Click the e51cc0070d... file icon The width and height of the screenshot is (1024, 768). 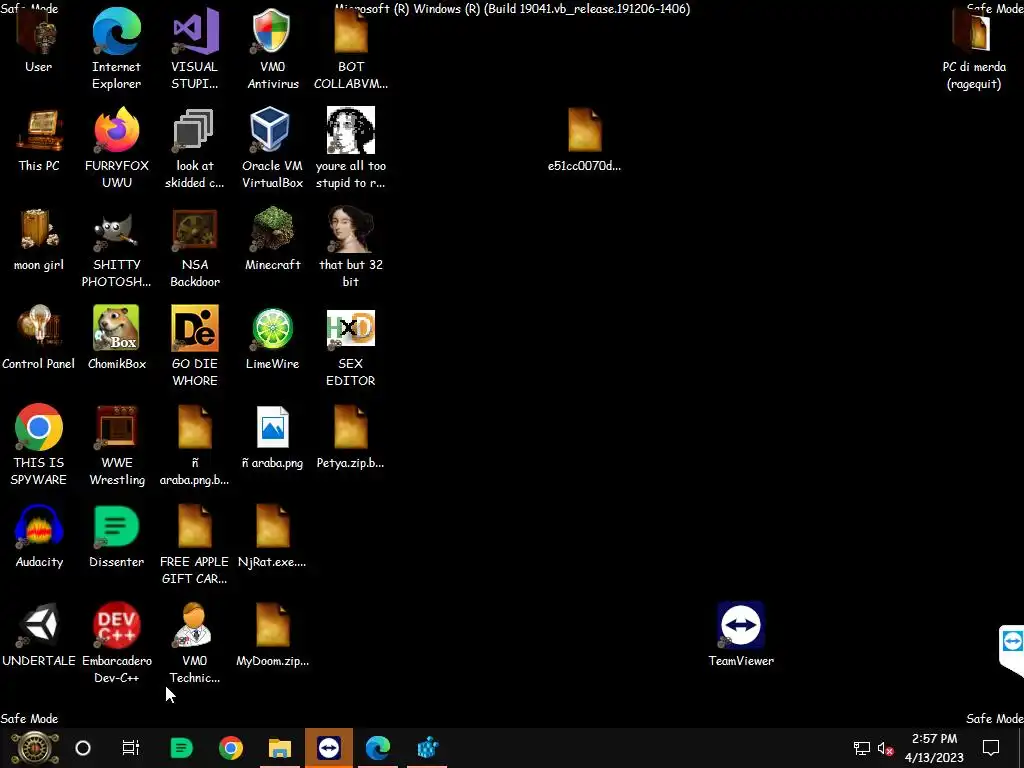click(584, 130)
